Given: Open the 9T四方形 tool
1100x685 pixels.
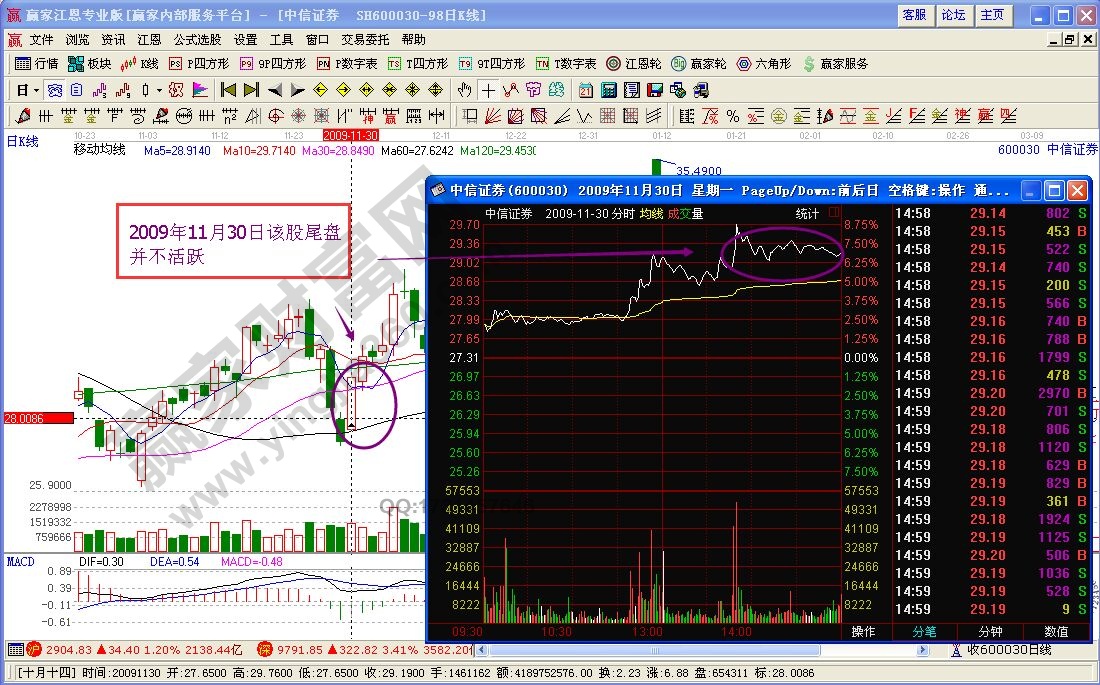Looking at the screenshot, I should [492, 64].
